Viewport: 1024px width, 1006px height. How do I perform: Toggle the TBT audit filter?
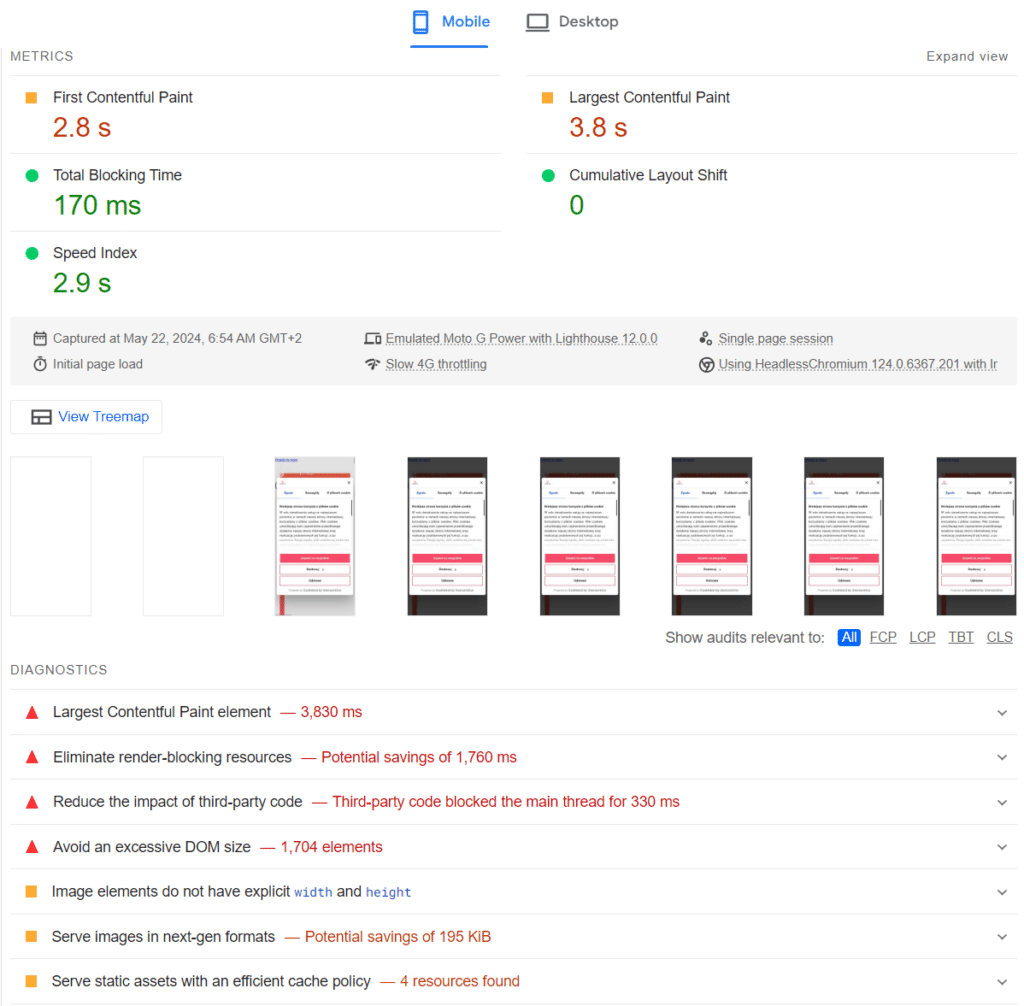(x=960, y=637)
